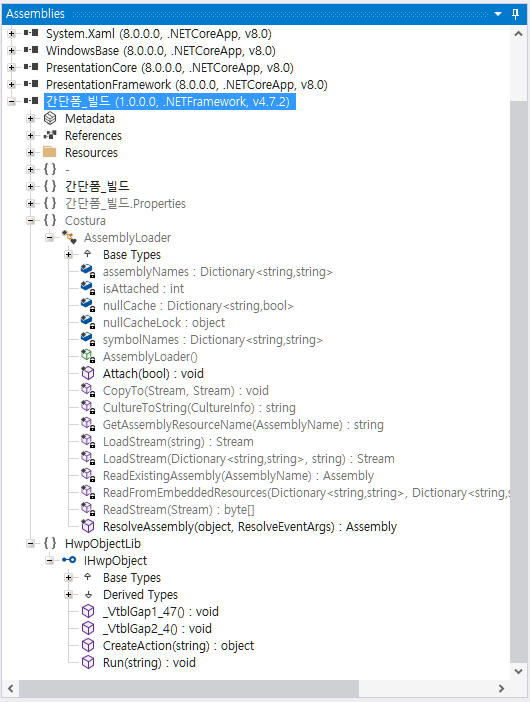Image resolution: width=530 pixels, height=702 pixels.
Task: Expand the Resources folder node
Action: pos(30,153)
